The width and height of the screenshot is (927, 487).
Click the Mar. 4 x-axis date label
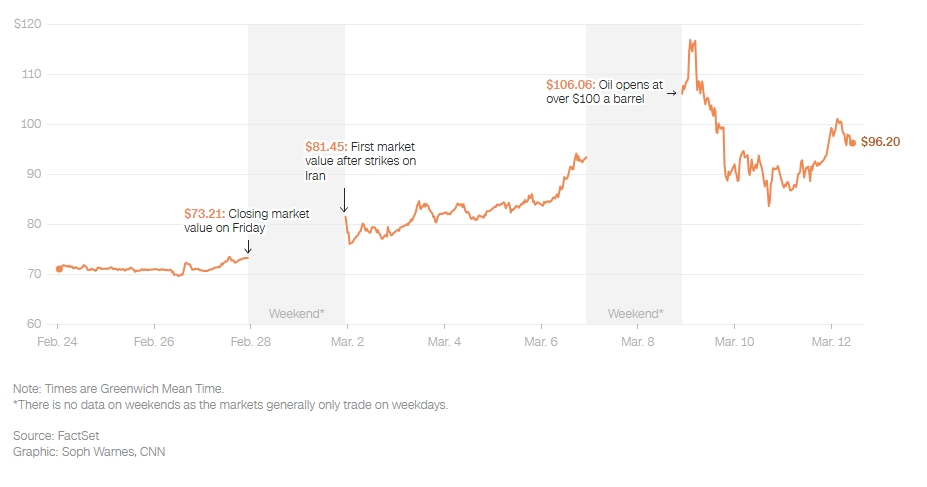(x=444, y=342)
